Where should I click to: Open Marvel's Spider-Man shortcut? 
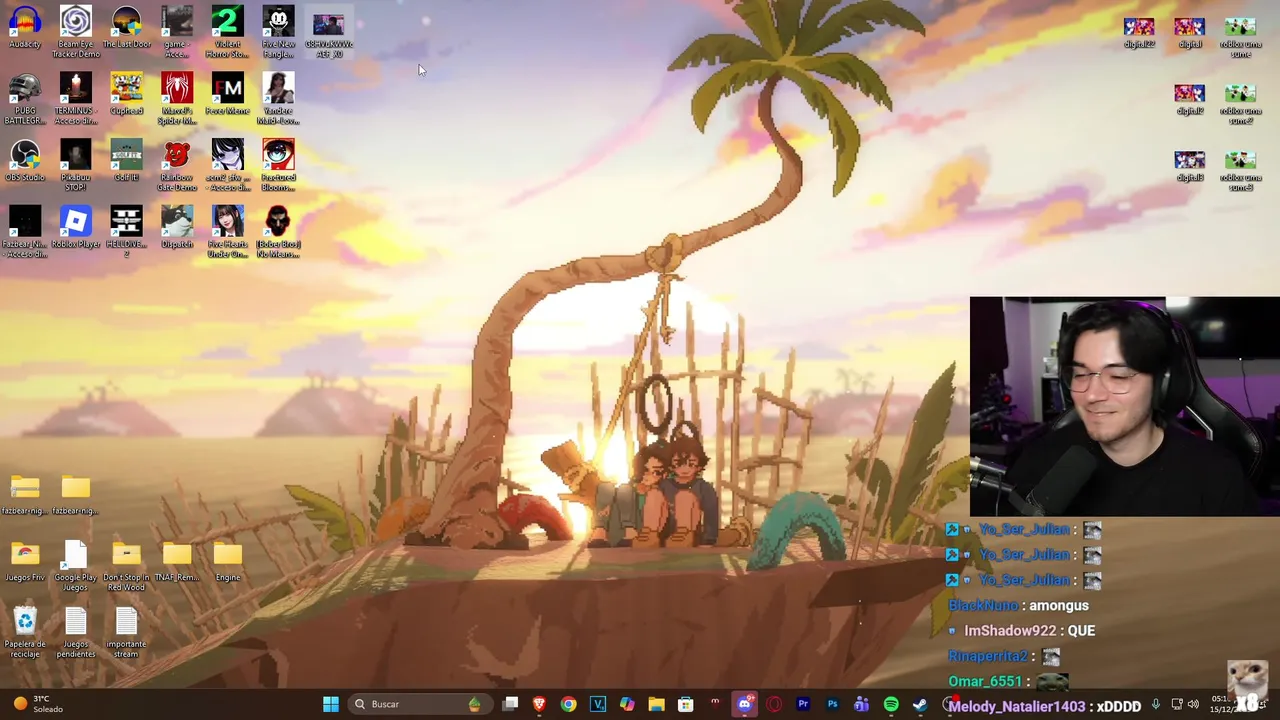pyautogui.click(x=177, y=99)
